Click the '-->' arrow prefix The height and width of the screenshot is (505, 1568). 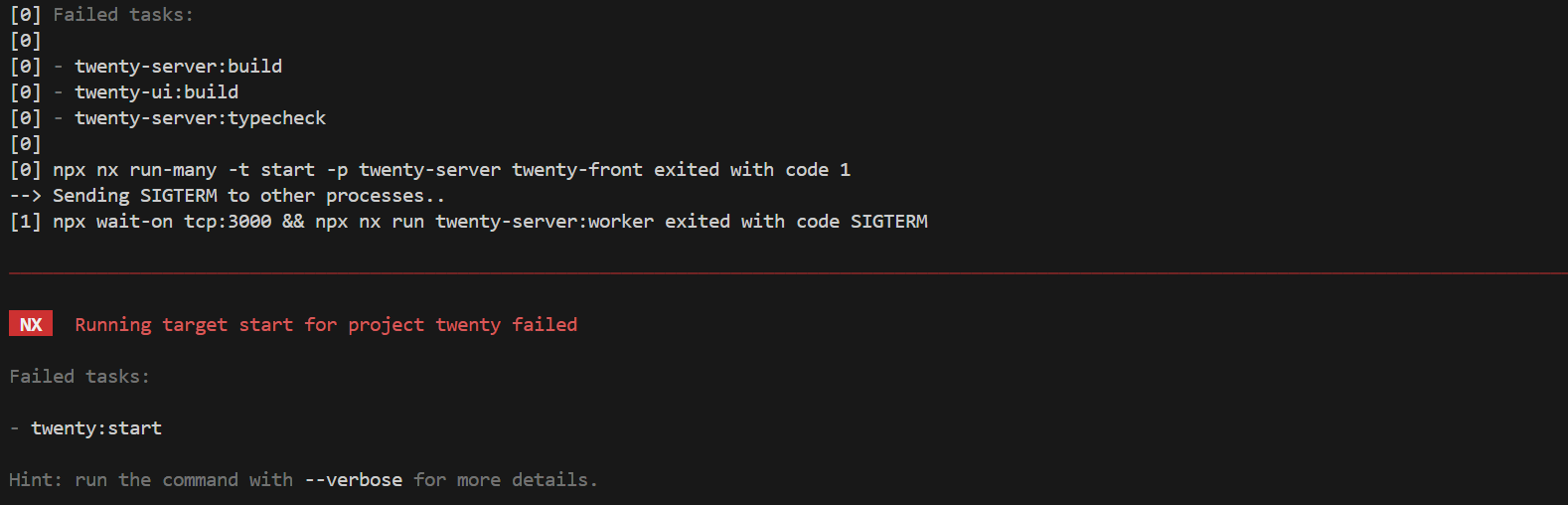(x=25, y=196)
